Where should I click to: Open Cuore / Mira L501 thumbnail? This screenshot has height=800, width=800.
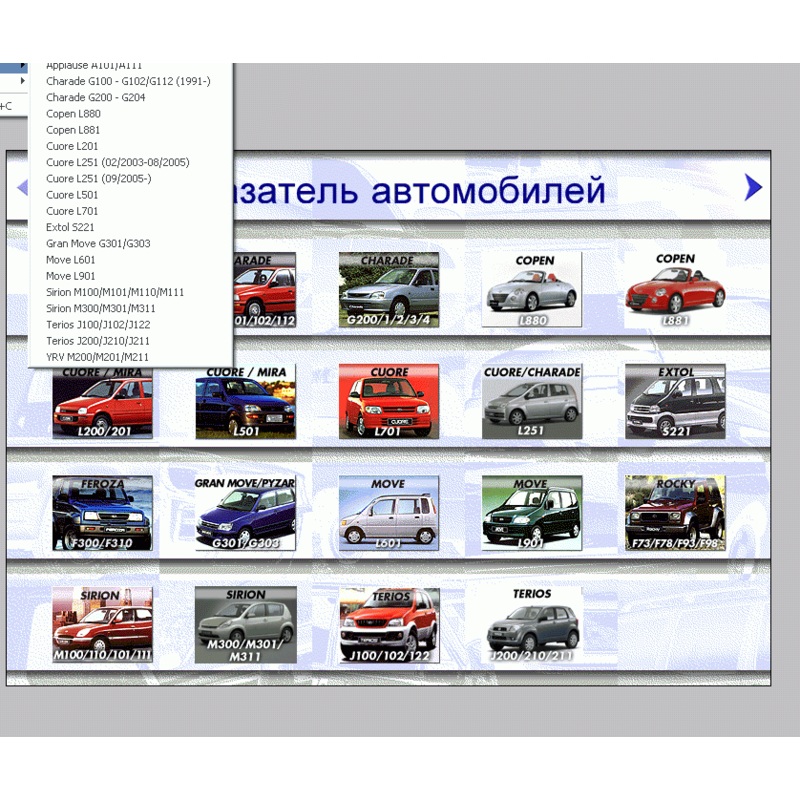click(245, 402)
